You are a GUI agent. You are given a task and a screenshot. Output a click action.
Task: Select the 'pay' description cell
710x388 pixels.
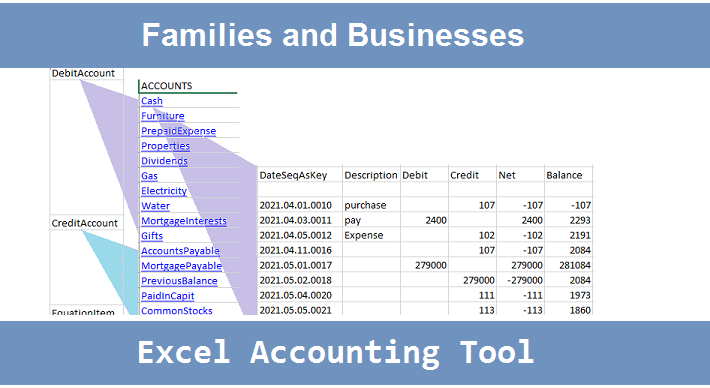click(x=371, y=220)
